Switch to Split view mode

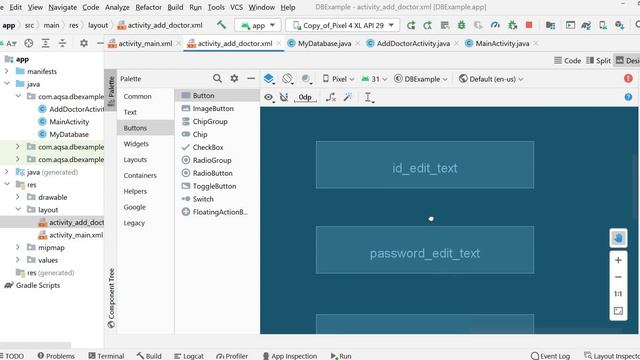pyautogui.click(x=598, y=60)
